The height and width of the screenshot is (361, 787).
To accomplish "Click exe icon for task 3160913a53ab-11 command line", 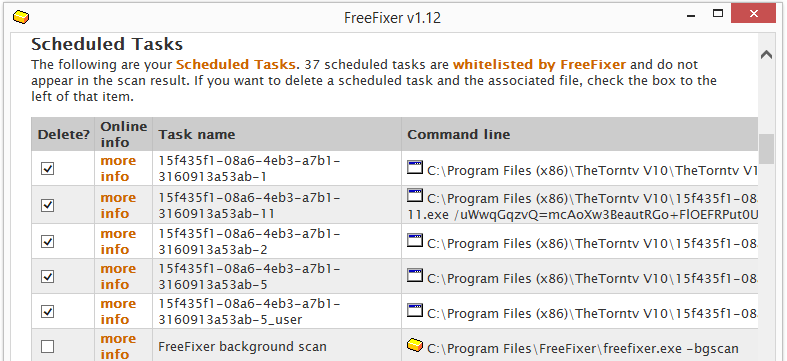I will (415, 195).
